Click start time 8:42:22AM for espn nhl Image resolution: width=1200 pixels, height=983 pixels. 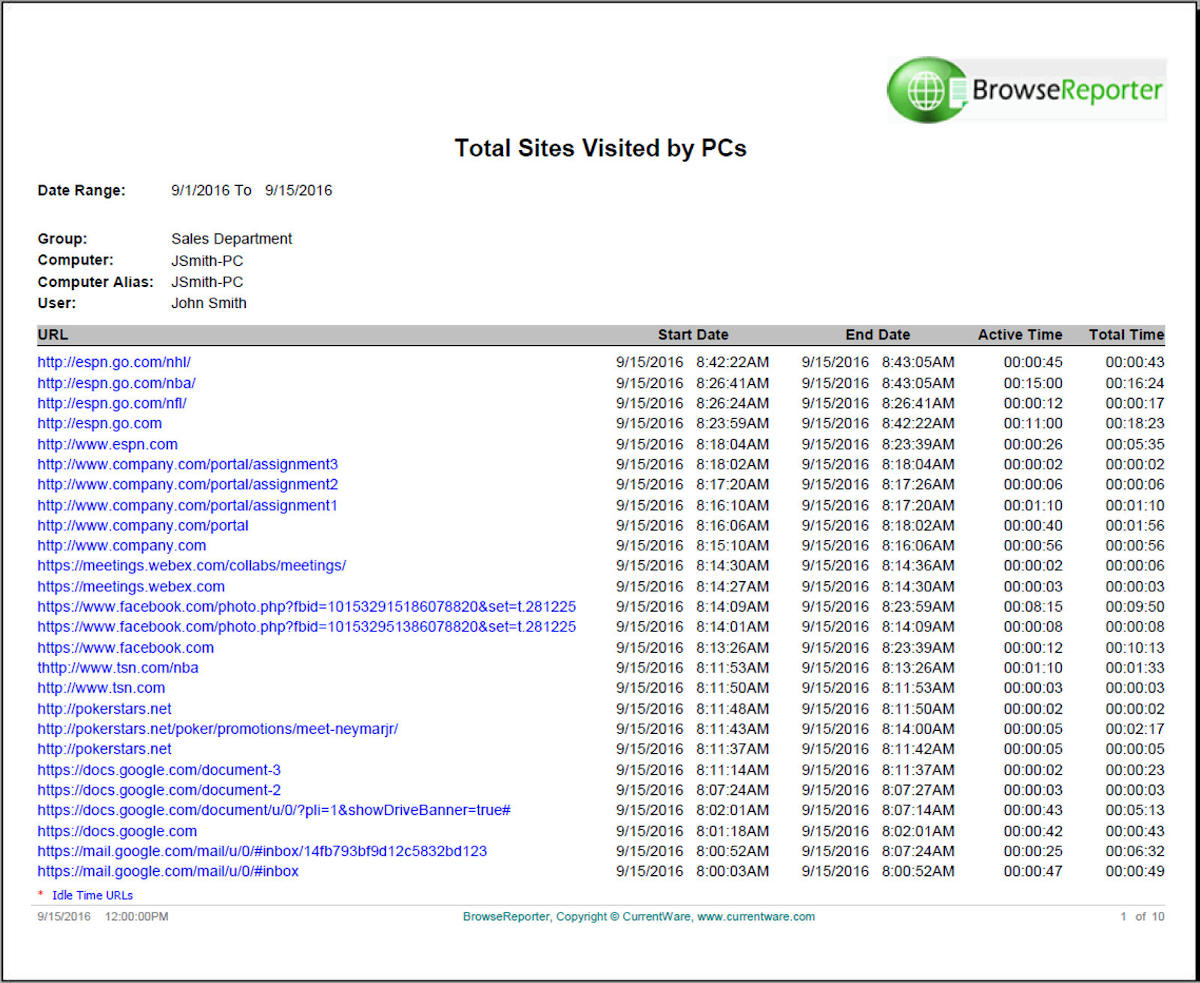coord(733,362)
